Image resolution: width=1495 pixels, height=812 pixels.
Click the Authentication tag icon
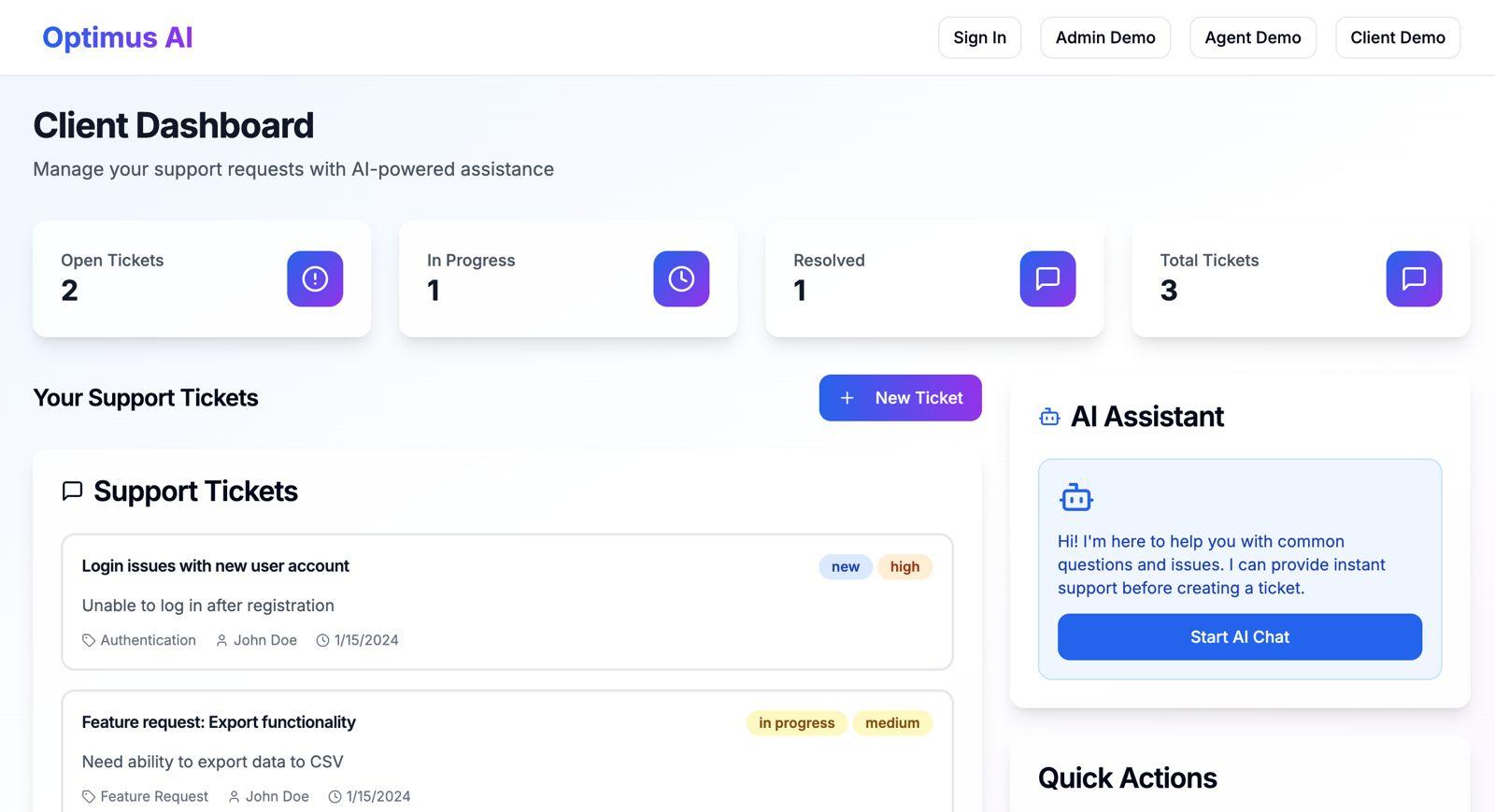click(89, 641)
